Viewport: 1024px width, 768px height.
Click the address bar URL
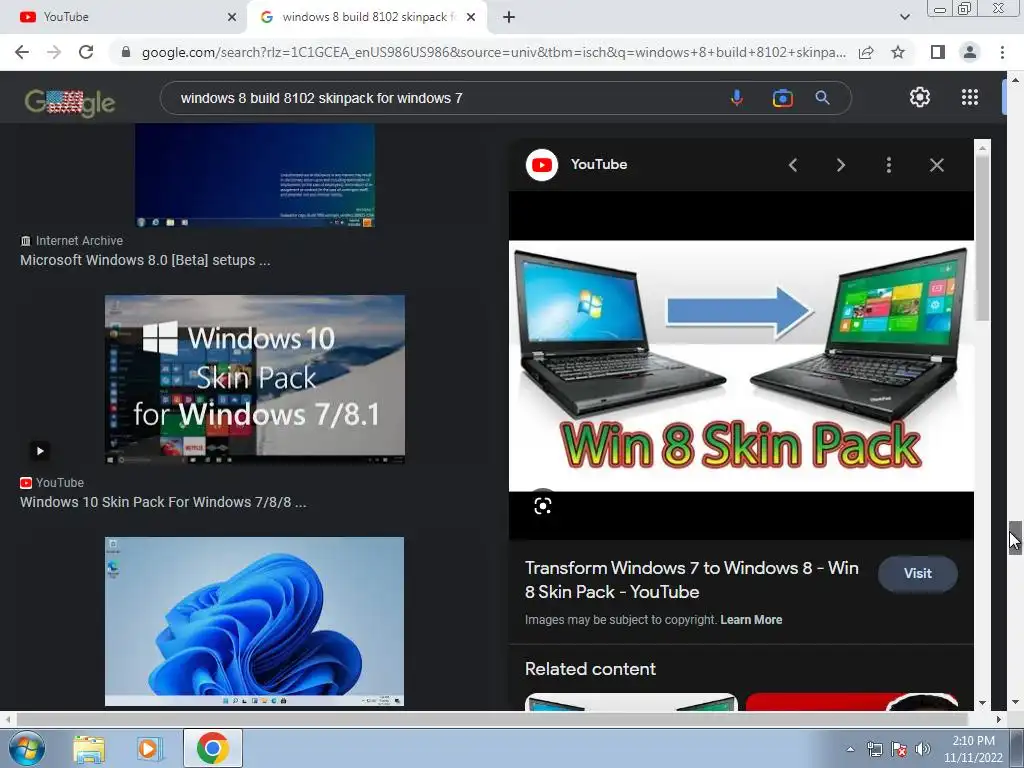[x=494, y=52]
